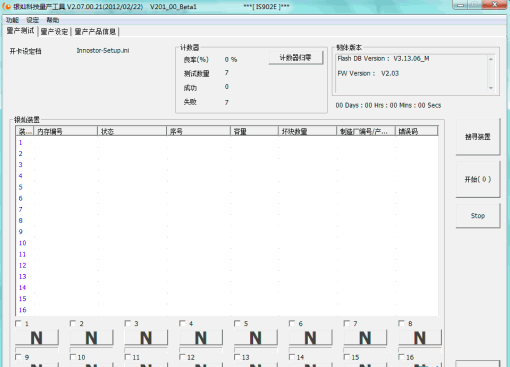Image resolution: width=510 pixels, height=367 pixels.
Task: Click the firmware version box scroll-down arrow
Action: 491,88
